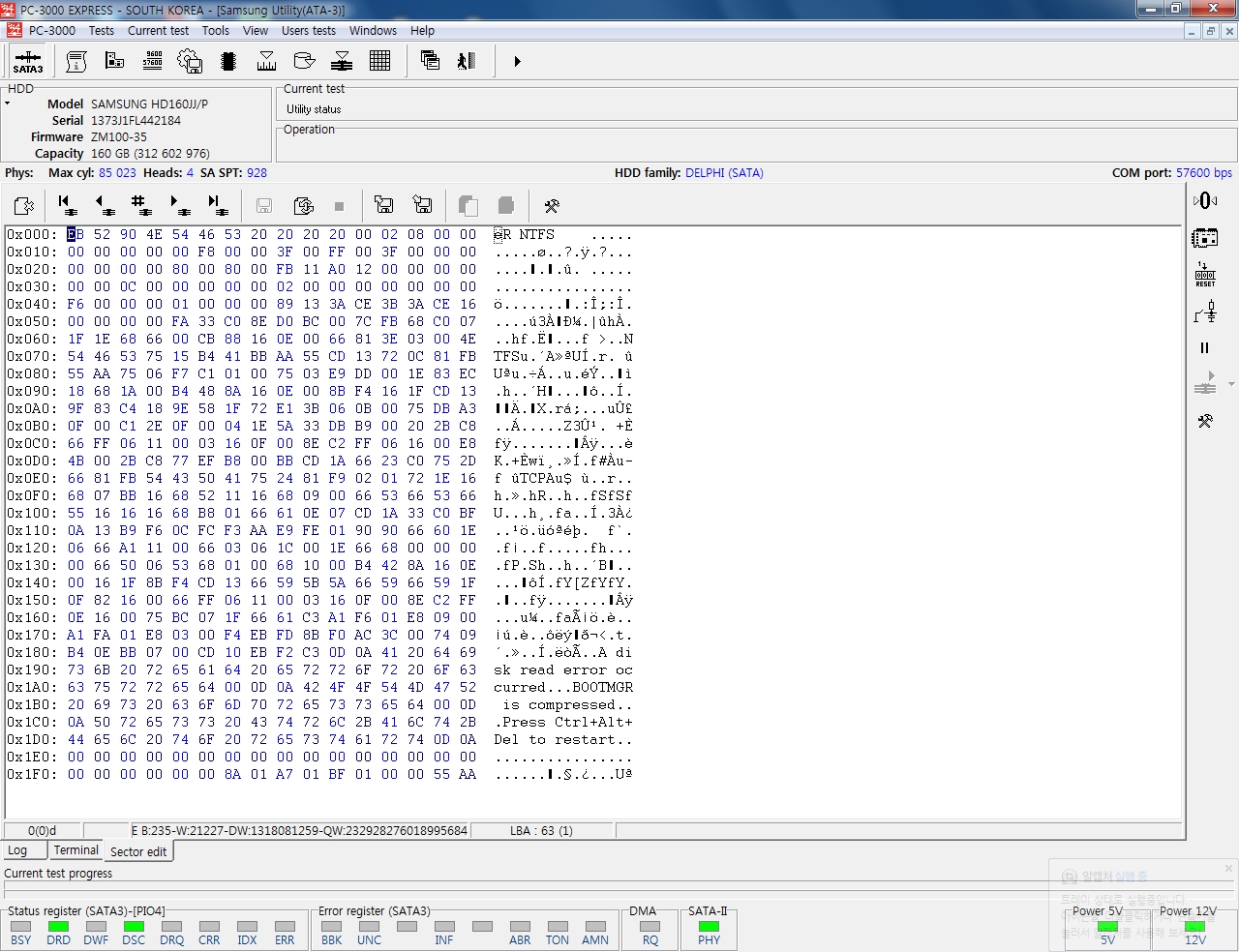This screenshot has height=952, width=1239.
Task: Go to previous sector icon
Action: 105,205
